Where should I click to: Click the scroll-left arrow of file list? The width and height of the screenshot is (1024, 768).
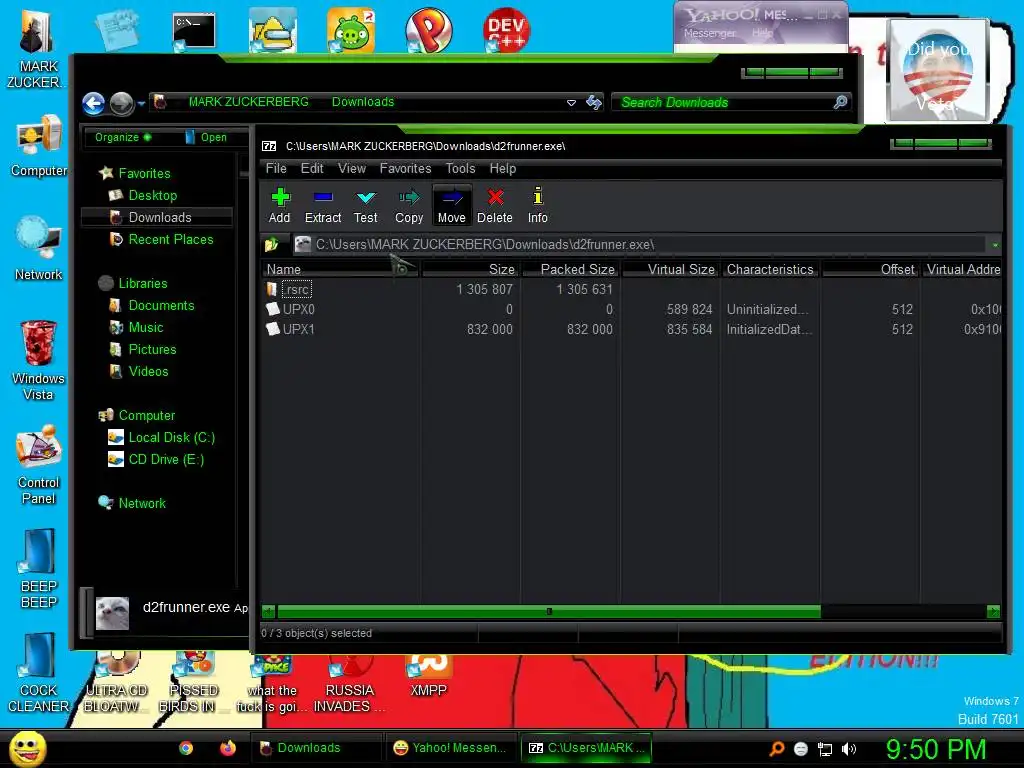click(268, 612)
